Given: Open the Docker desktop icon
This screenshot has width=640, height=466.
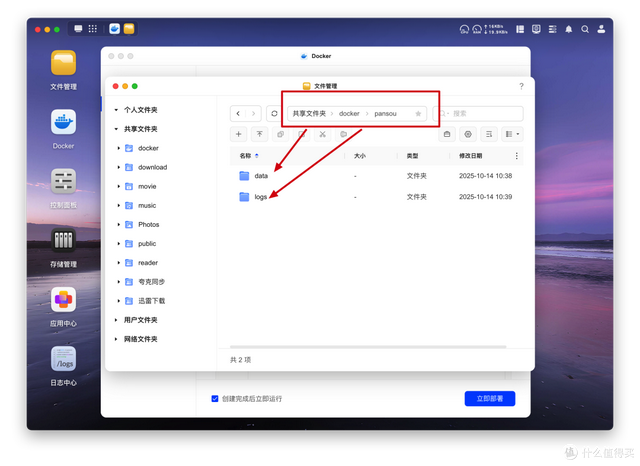Looking at the screenshot, I should coord(63,122).
